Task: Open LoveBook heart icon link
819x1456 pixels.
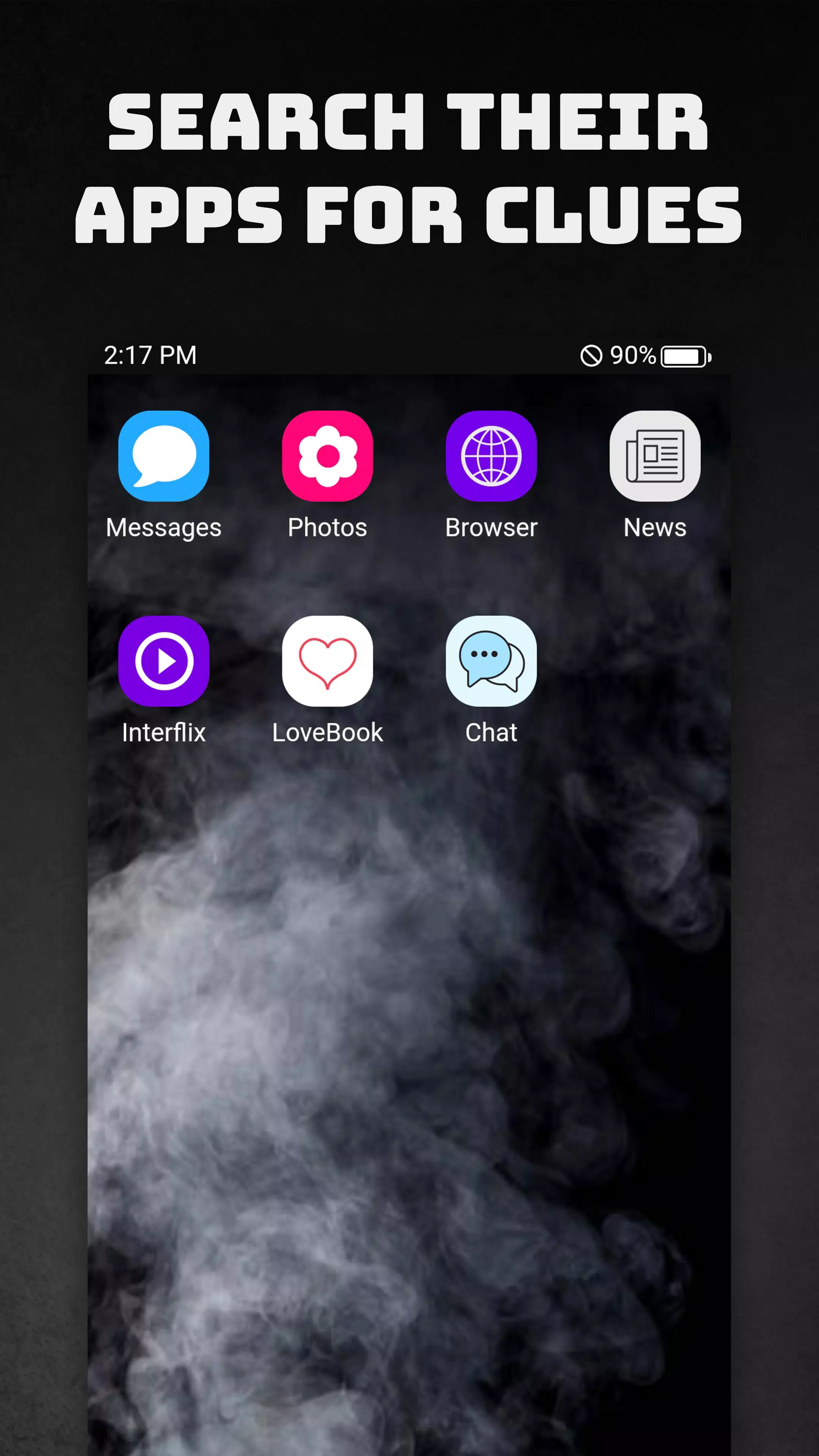Action: tap(327, 661)
